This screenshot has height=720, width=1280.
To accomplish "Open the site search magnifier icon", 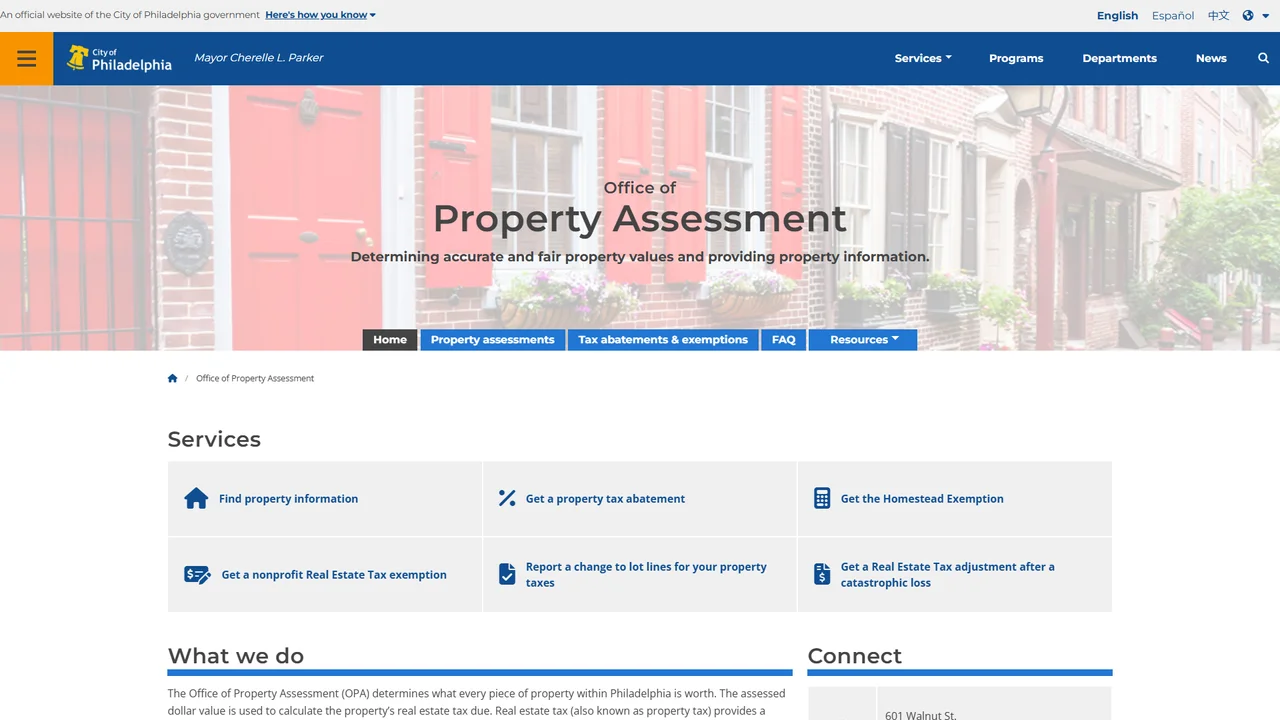I will (1263, 58).
